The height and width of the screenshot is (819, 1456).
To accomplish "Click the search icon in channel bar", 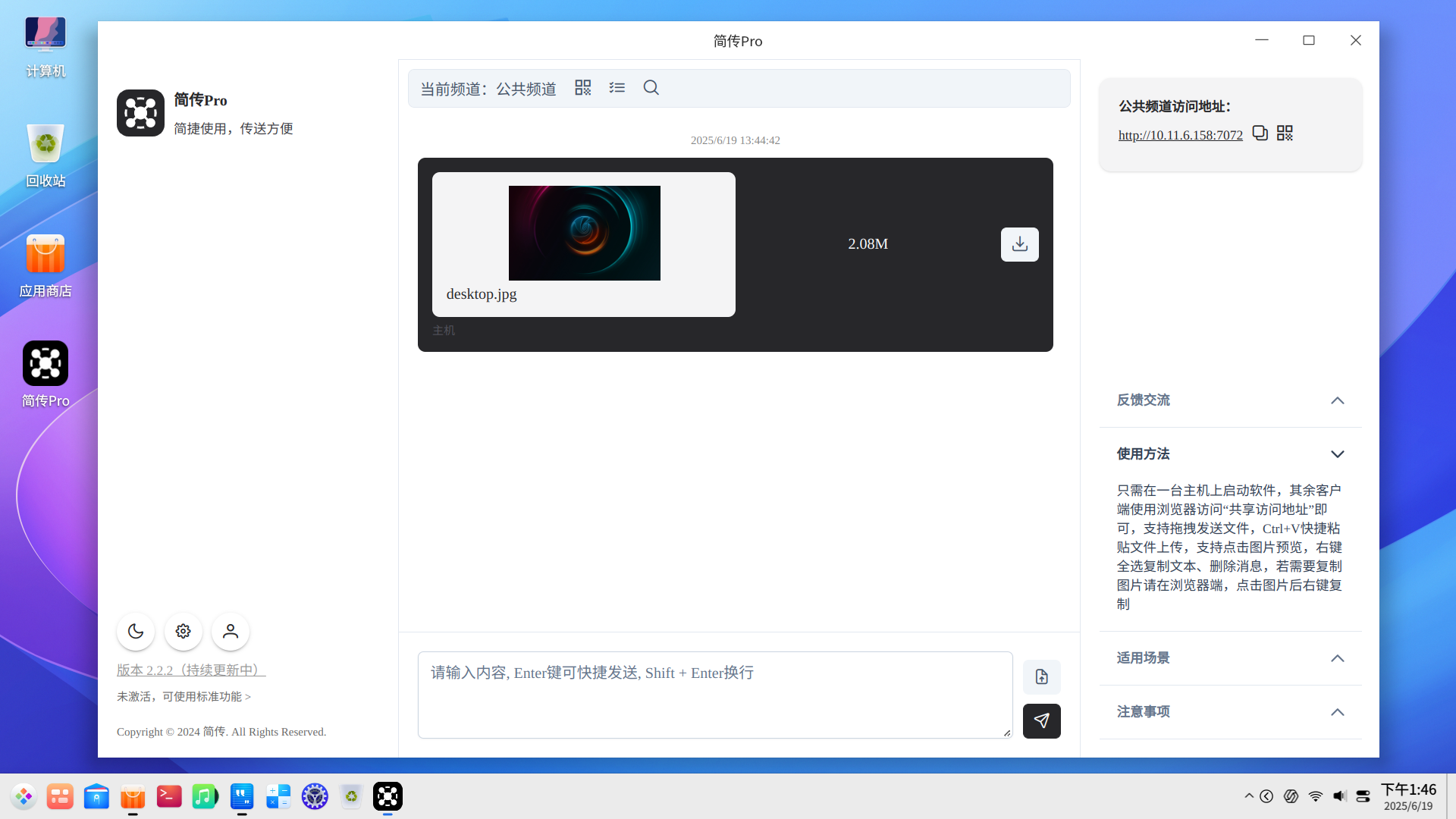I will click(x=651, y=88).
